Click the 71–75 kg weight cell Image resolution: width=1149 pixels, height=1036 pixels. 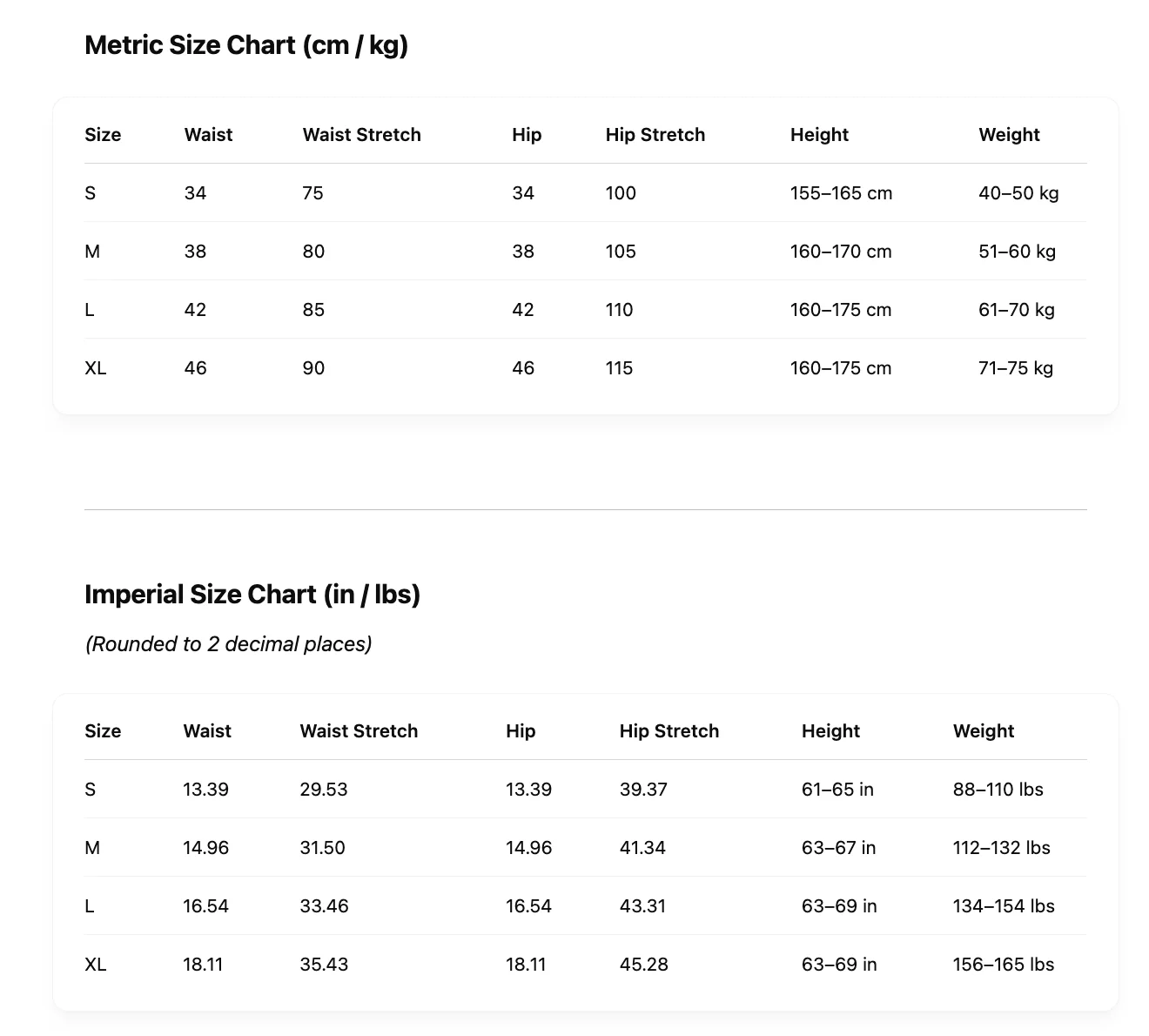coord(1016,368)
